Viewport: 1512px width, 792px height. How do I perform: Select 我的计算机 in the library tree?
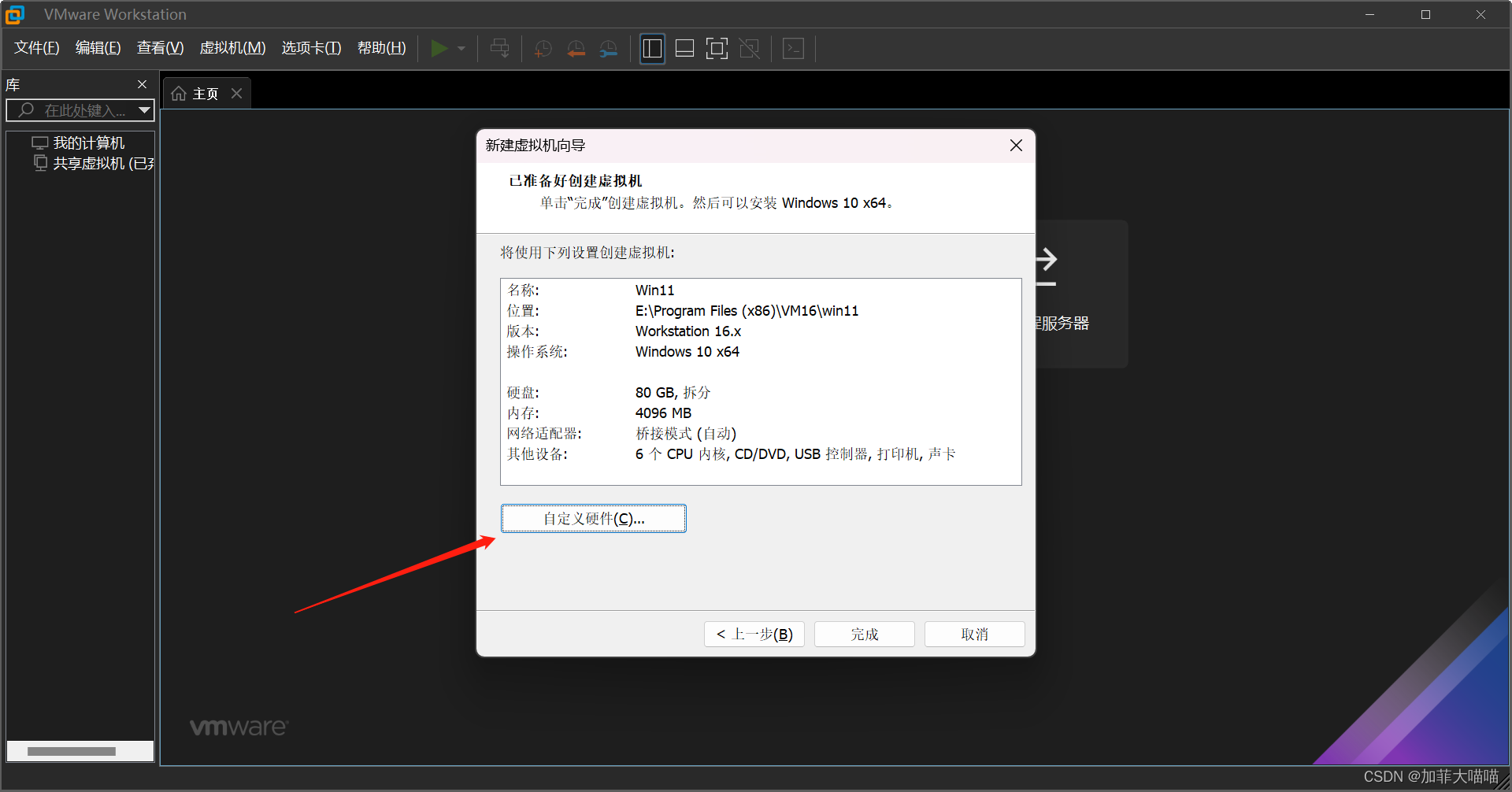(x=88, y=142)
